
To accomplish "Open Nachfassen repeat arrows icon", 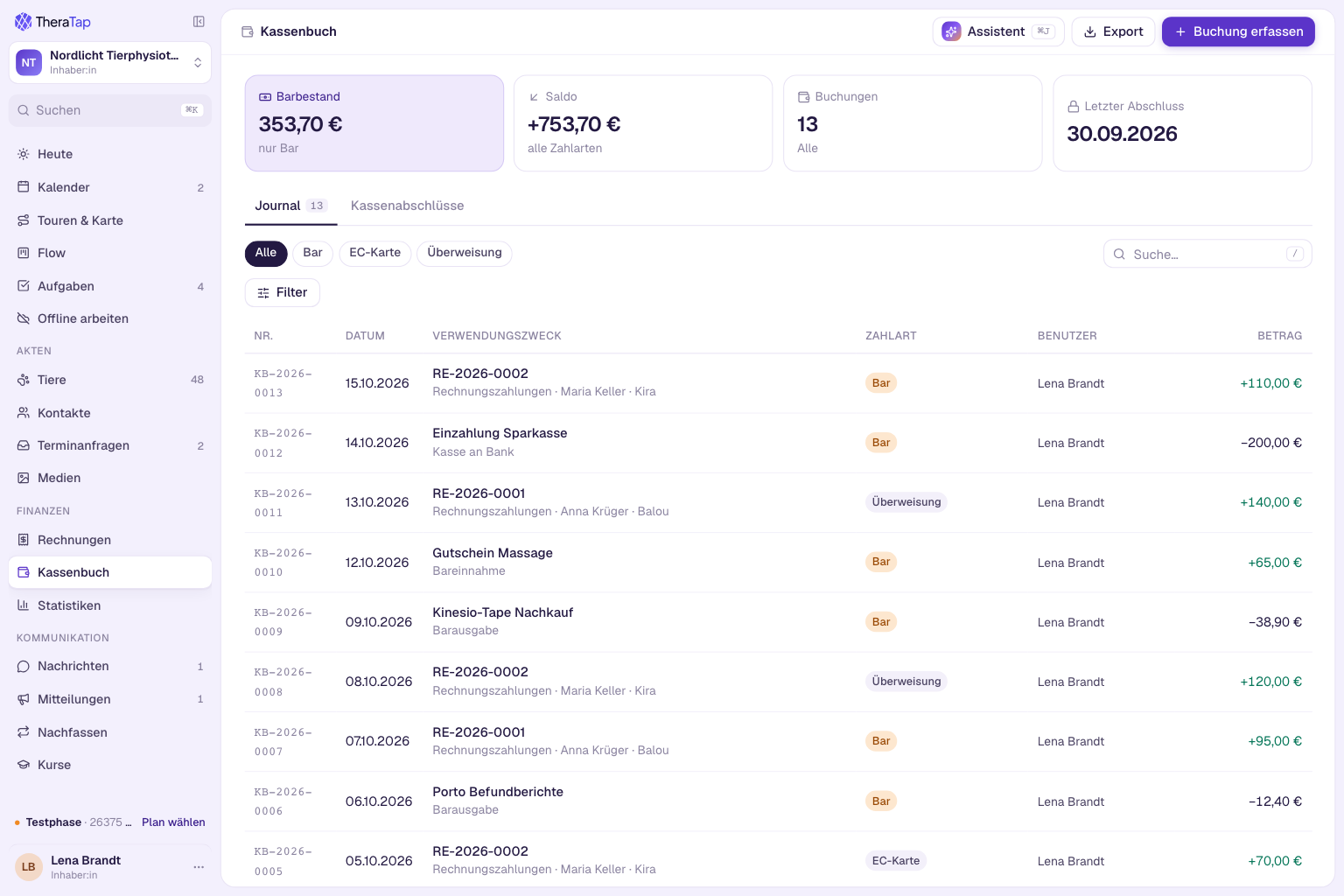I will [x=24, y=732].
